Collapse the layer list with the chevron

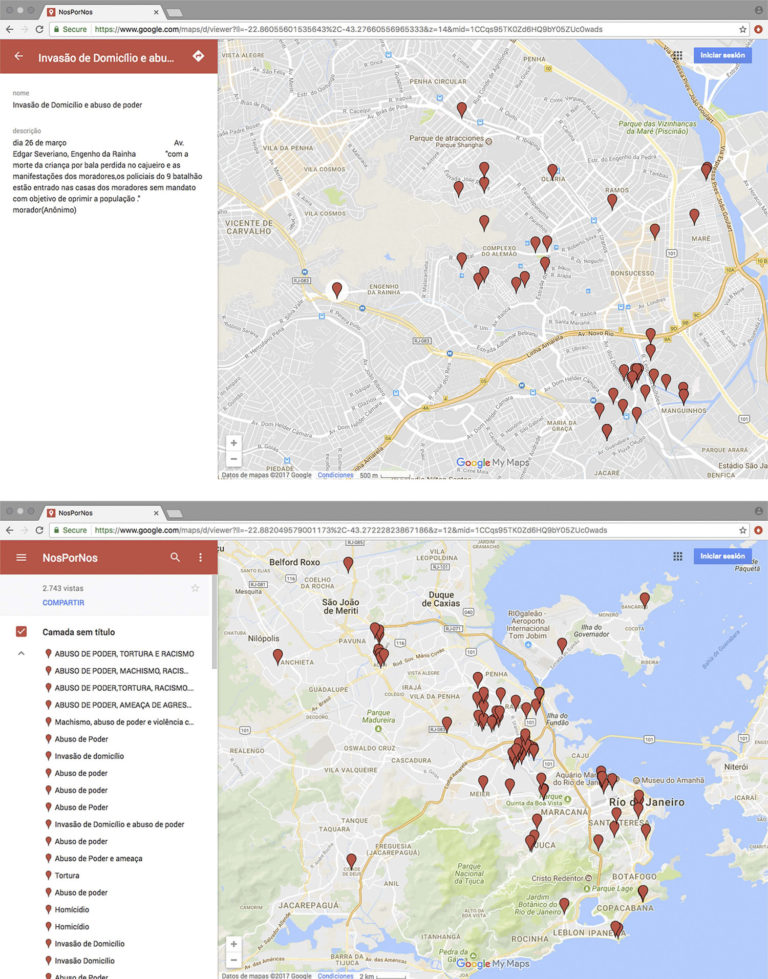coord(21,653)
